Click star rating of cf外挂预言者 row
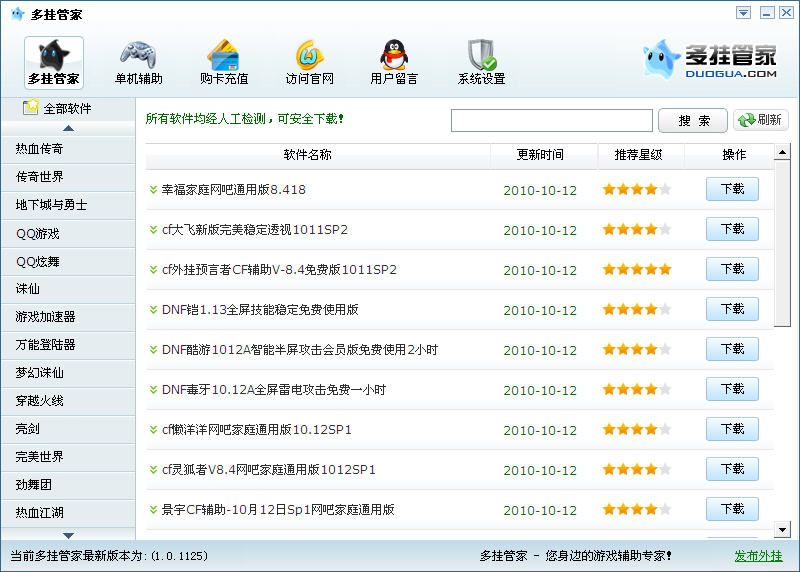The image size is (800, 572). click(x=637, y=269)
